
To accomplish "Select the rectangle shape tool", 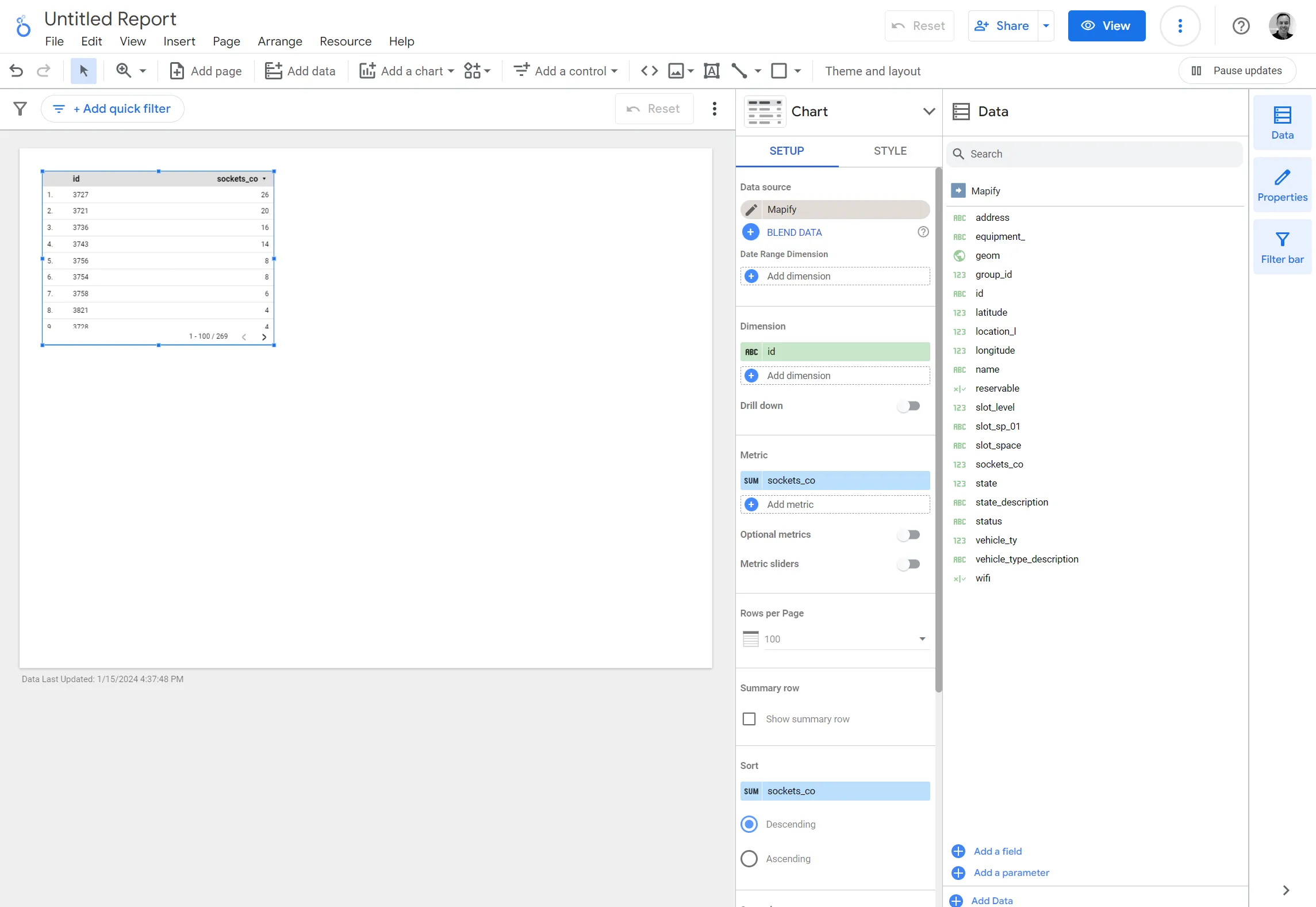I will 779,71.
